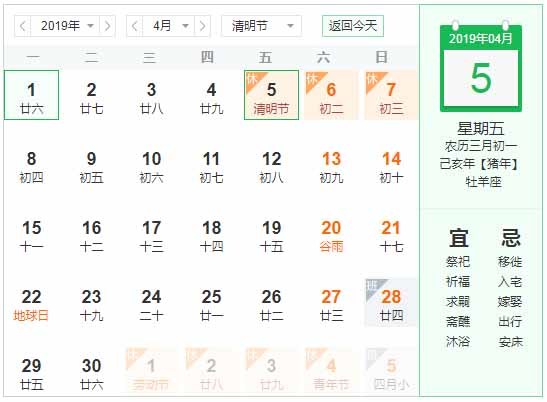547x402 pixels.
Task: Go to previous year arrow
Action: pos(23,26)
